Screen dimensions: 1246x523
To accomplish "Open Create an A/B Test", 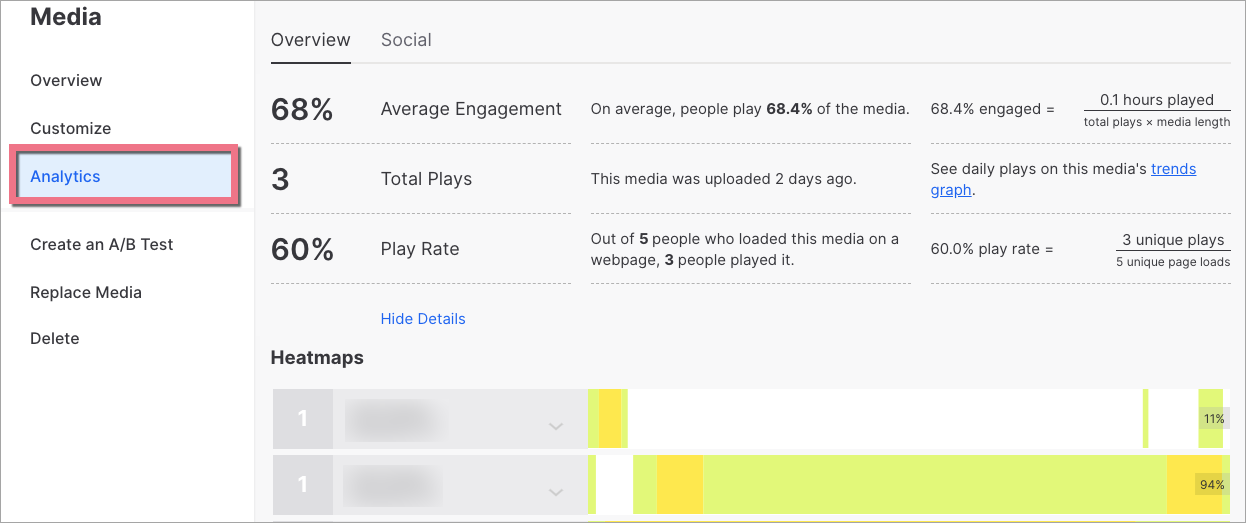I will 102,245.
